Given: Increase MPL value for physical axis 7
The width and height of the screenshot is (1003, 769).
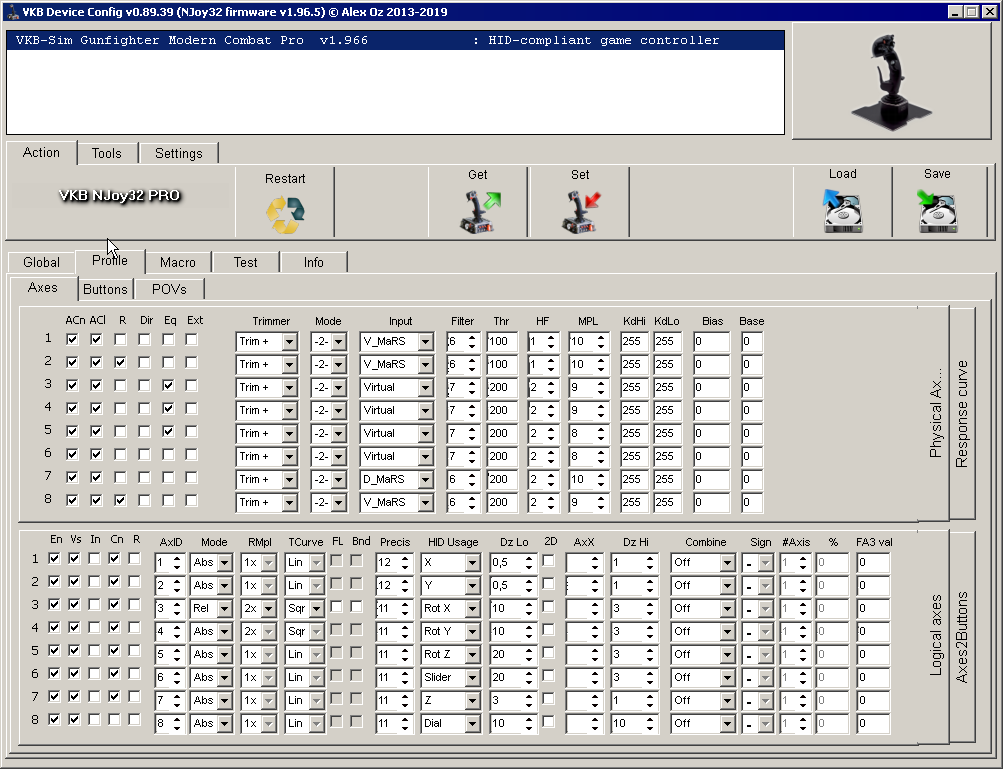Looking at the screenshot, I should click(601, 476).
